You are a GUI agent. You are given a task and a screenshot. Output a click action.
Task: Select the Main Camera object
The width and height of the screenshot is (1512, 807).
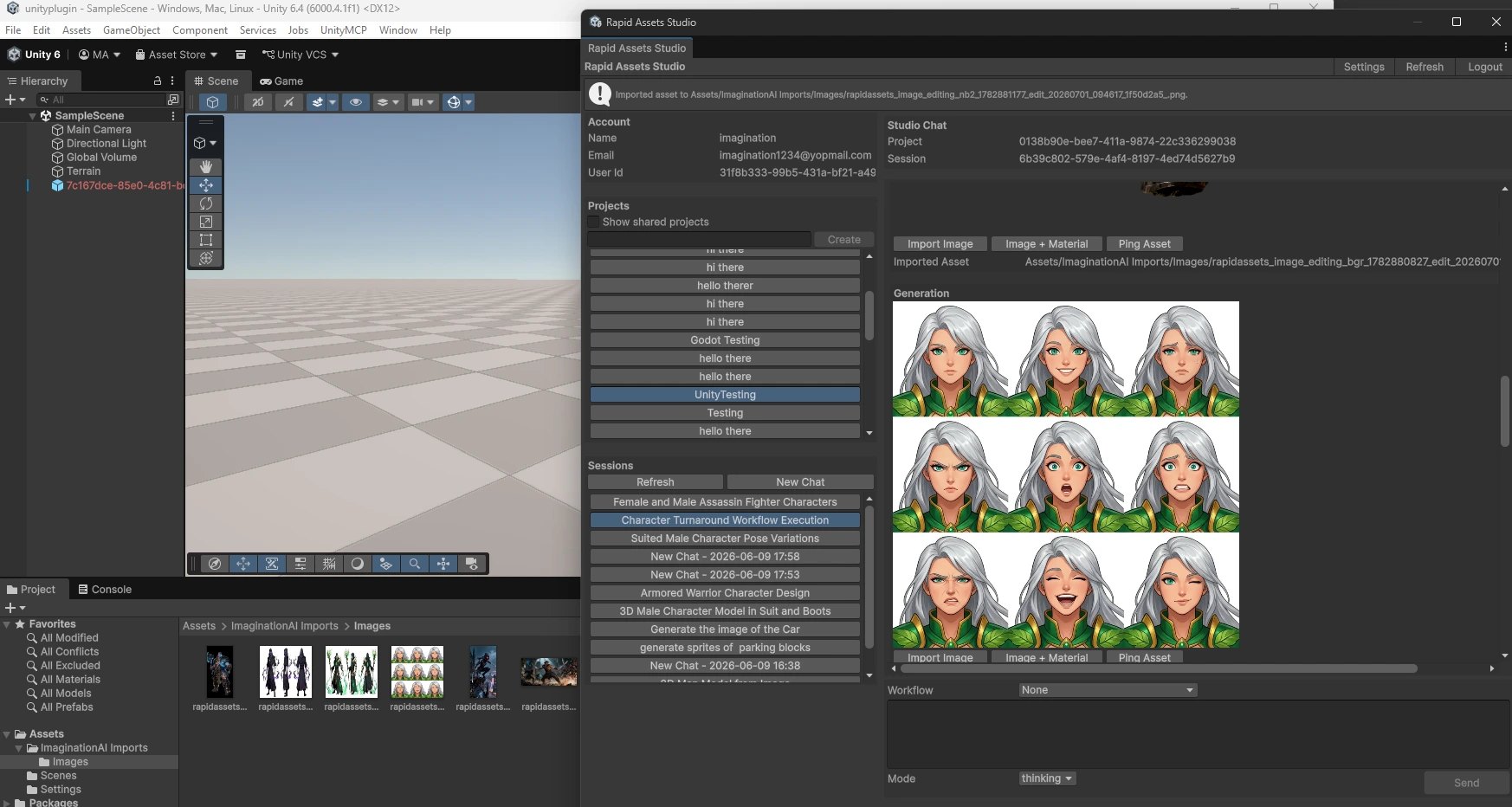pyautogui.click(x=99, y=129)
